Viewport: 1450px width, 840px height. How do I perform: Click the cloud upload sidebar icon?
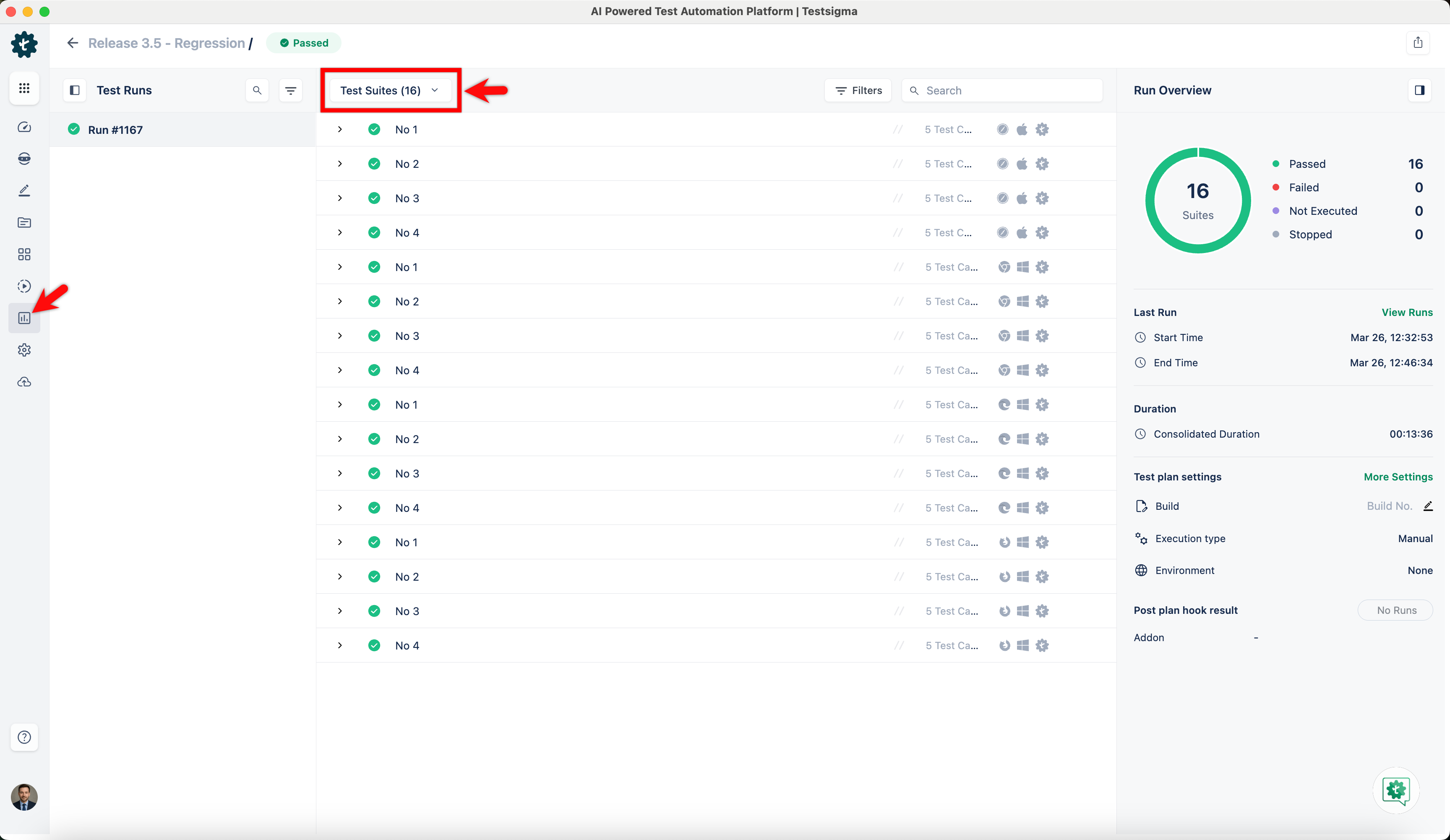[24, 382]
